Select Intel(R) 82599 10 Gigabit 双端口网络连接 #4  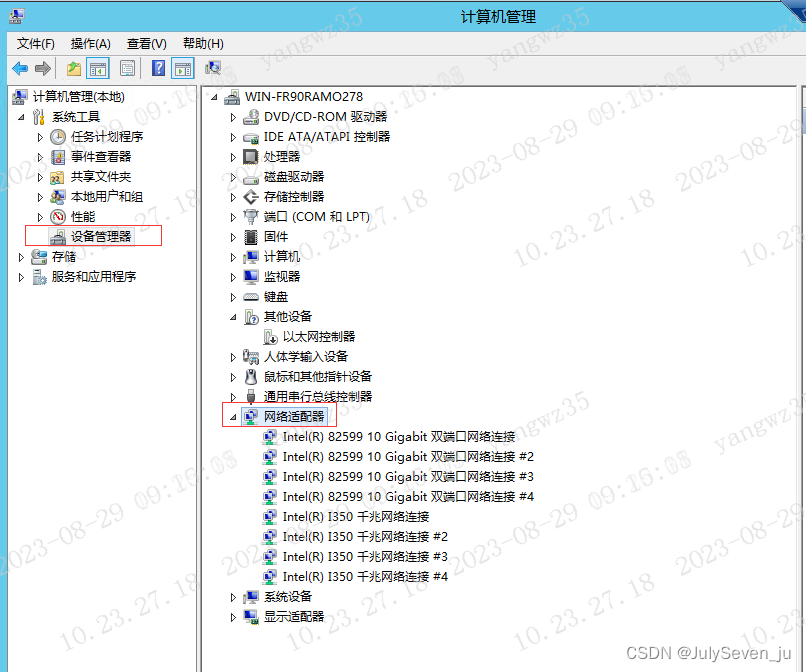pyautogui.click(x=408, y=497)
